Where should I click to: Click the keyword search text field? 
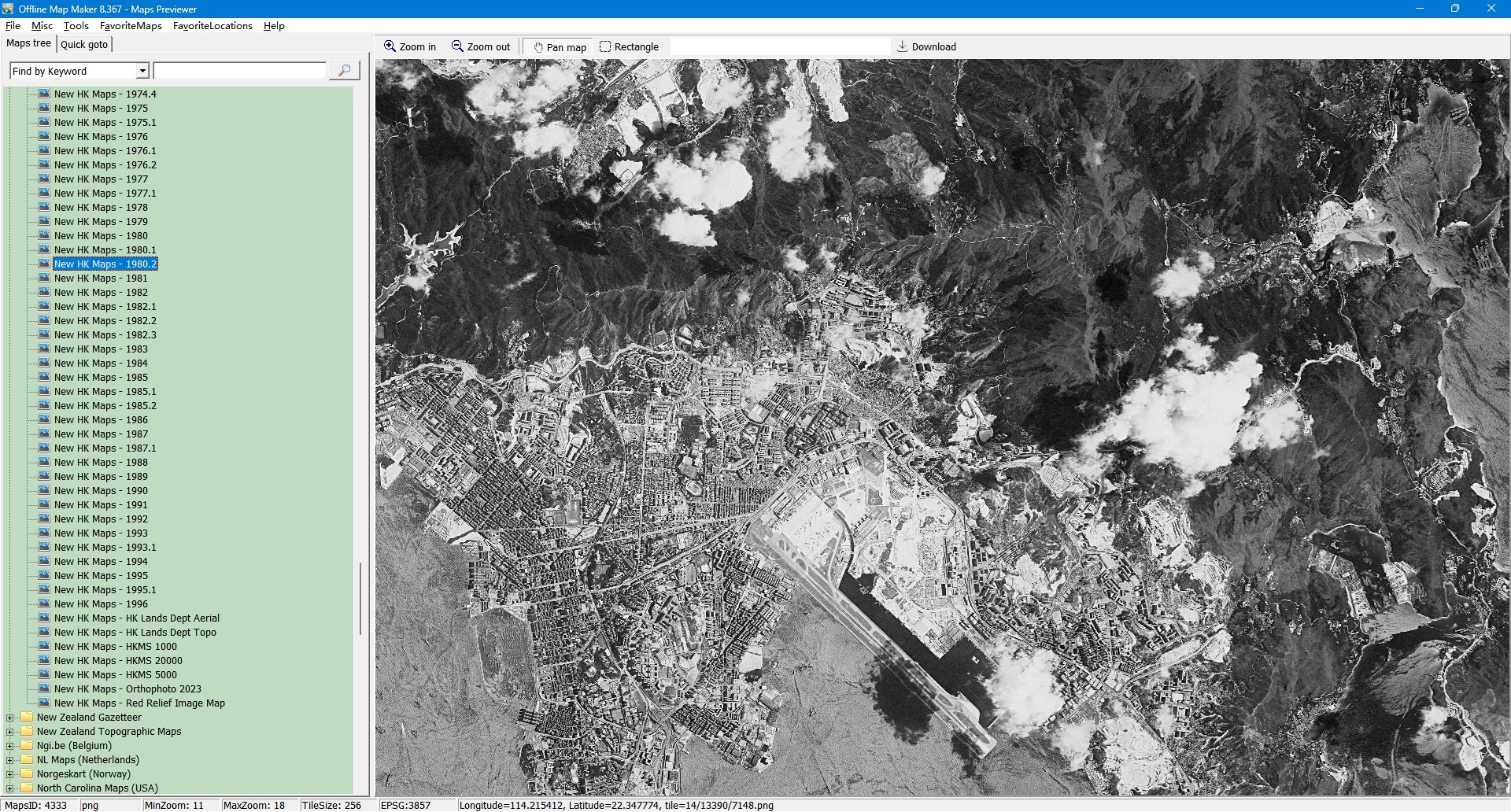tap(239, 71)
